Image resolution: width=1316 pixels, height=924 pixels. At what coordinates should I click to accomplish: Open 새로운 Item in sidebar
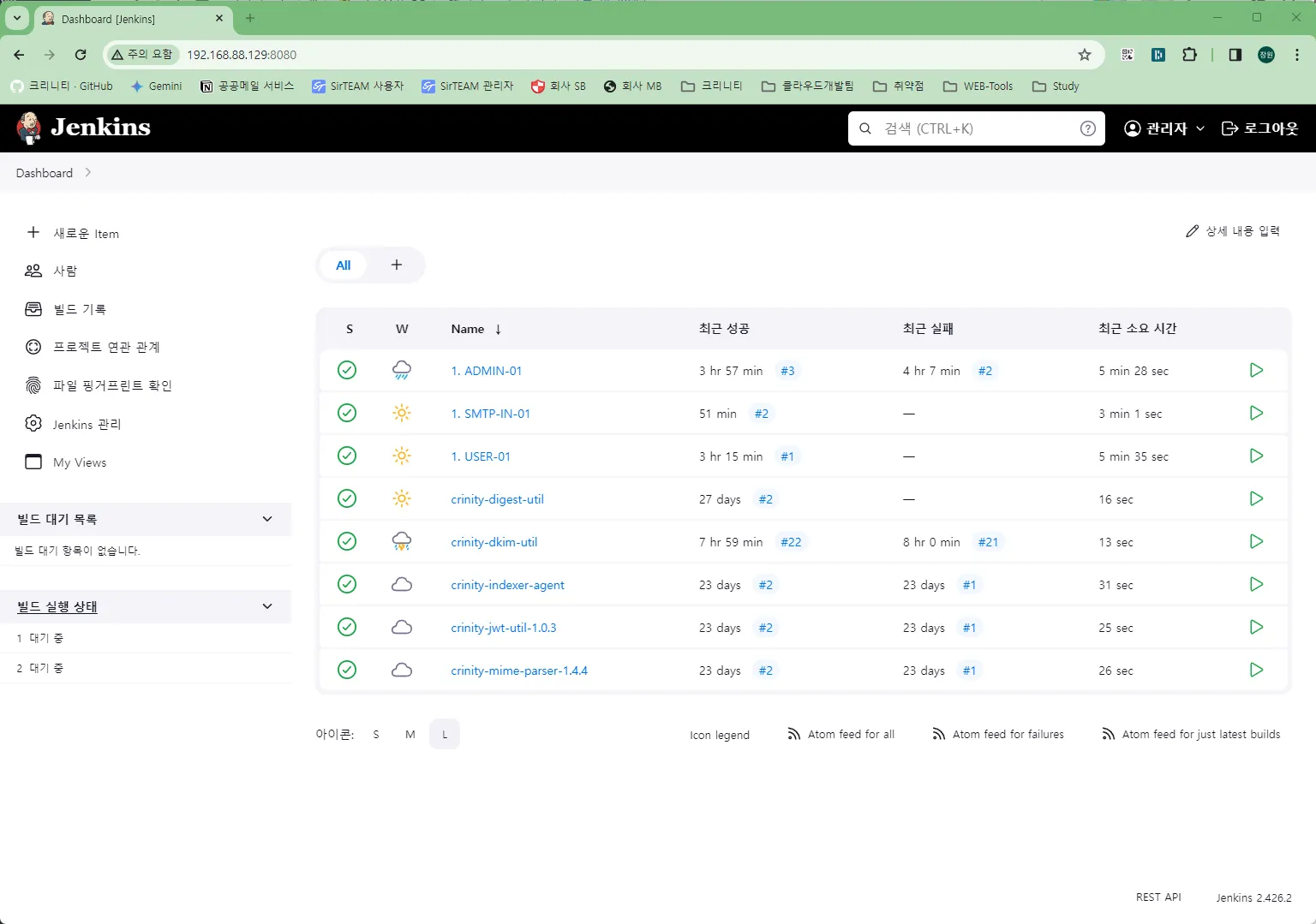(73, 233)
